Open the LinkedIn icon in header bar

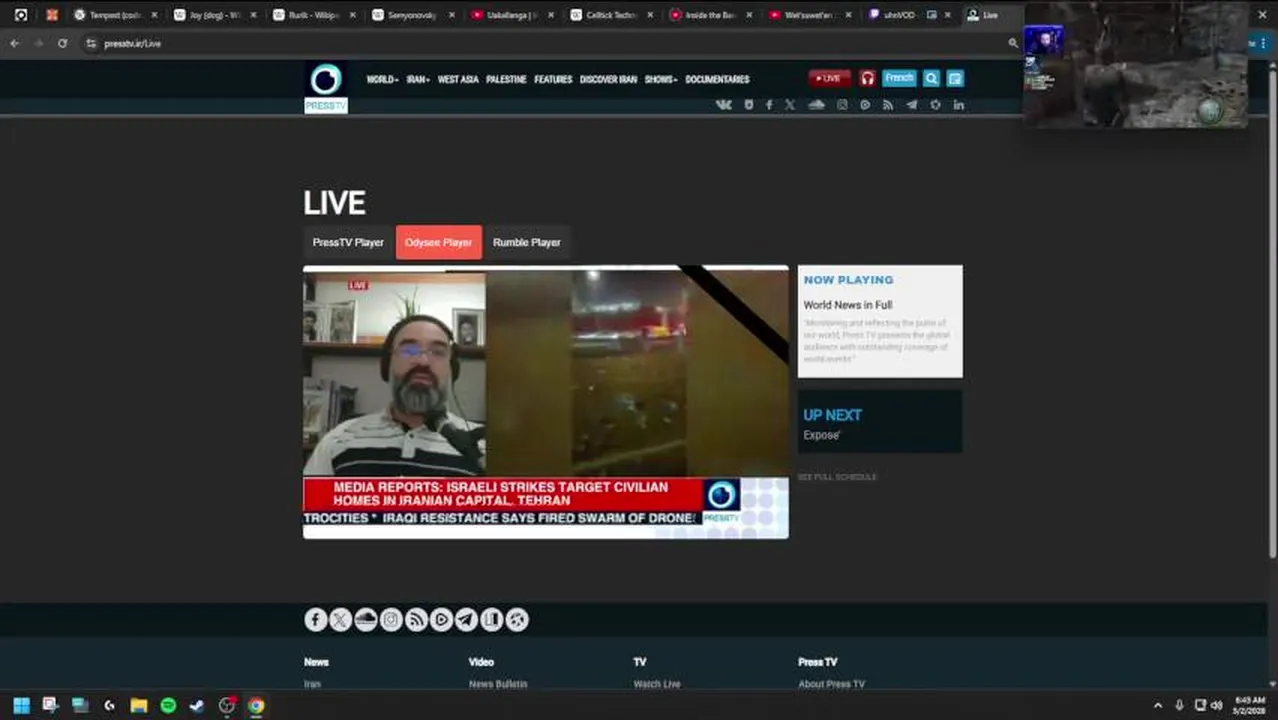[x=958, y=105]
